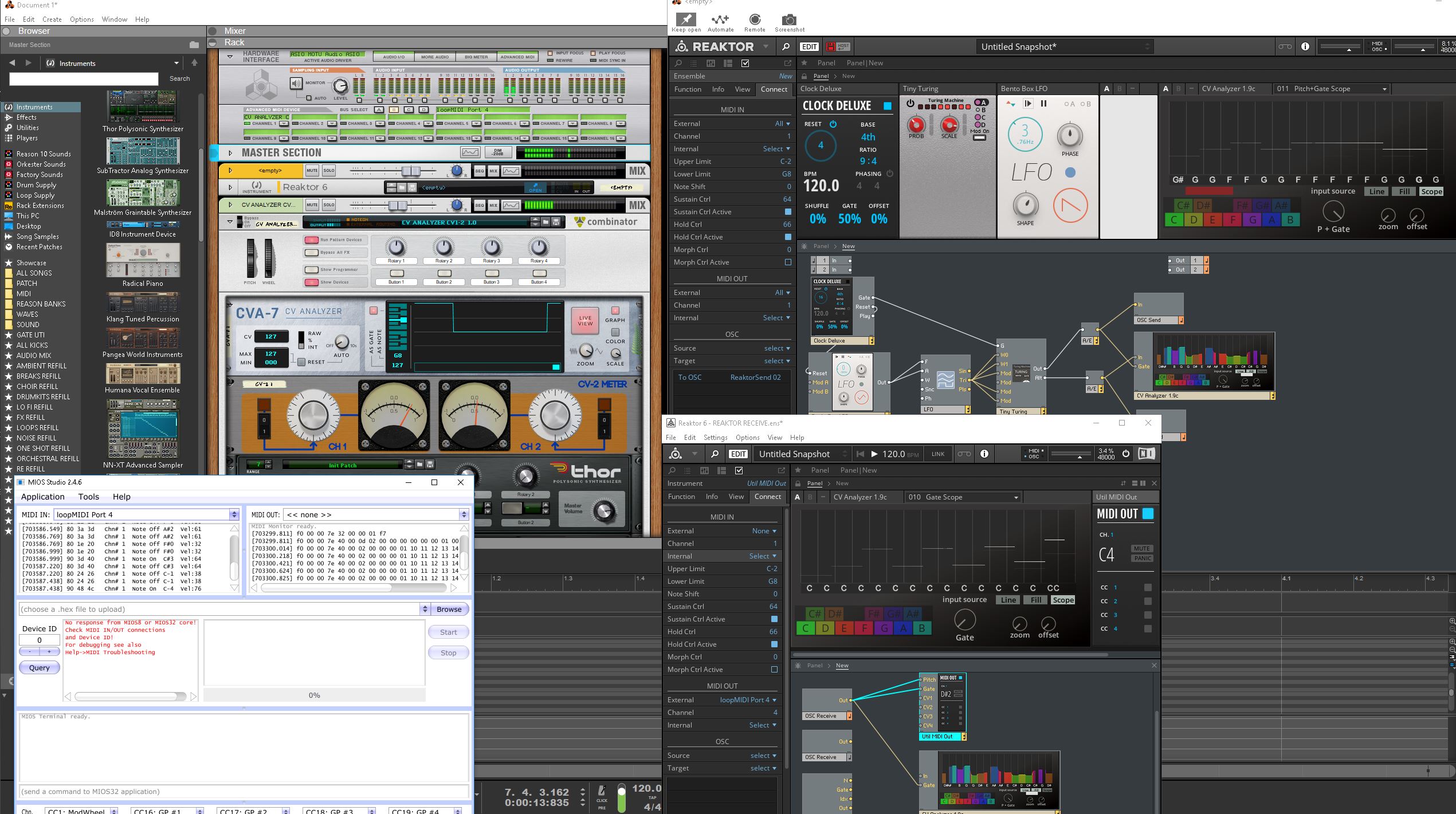Toggle LIVE VIEW on the CVA-7 analyzer
The width and height of the screenshot is (1456, 814).
(x=585, y=321)
